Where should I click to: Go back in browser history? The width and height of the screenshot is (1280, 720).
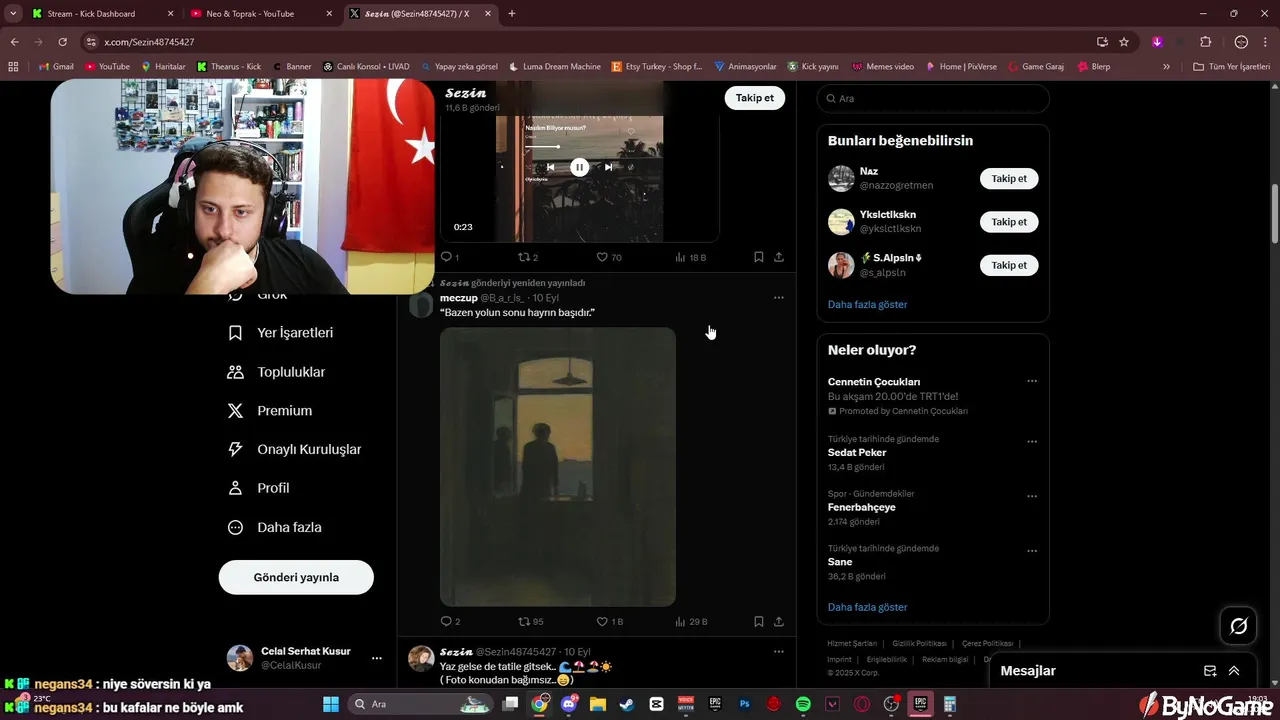click(x=15, y=42)
